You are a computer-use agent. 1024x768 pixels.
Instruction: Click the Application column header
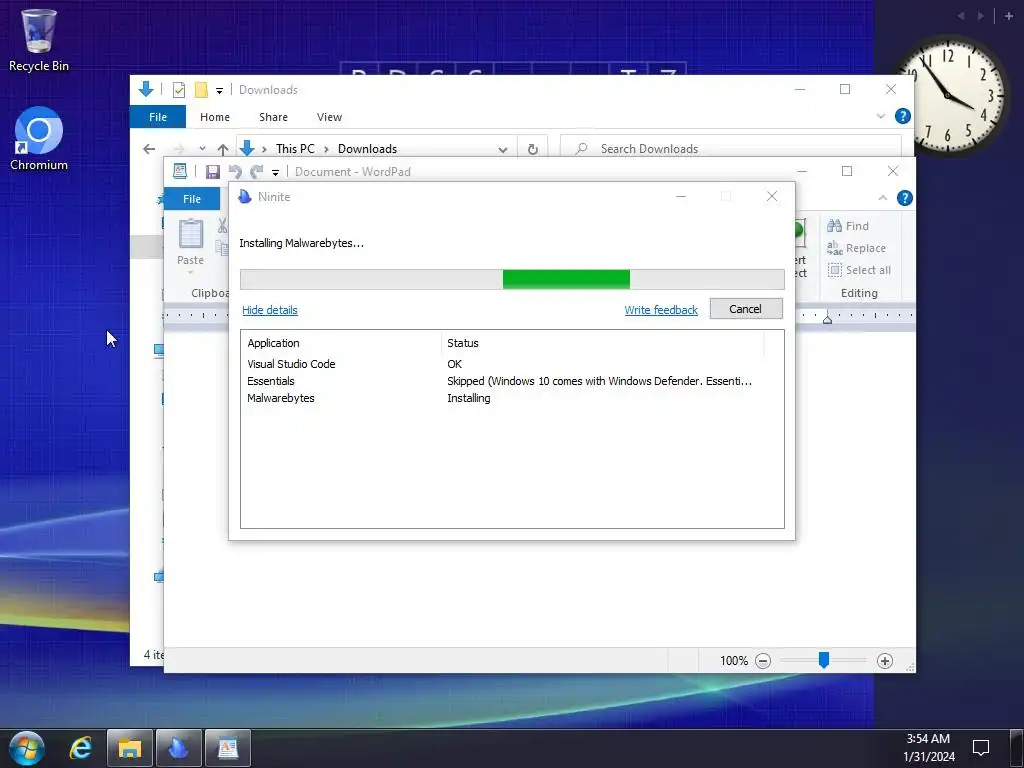pyautogui.click(x=340, y=343)
